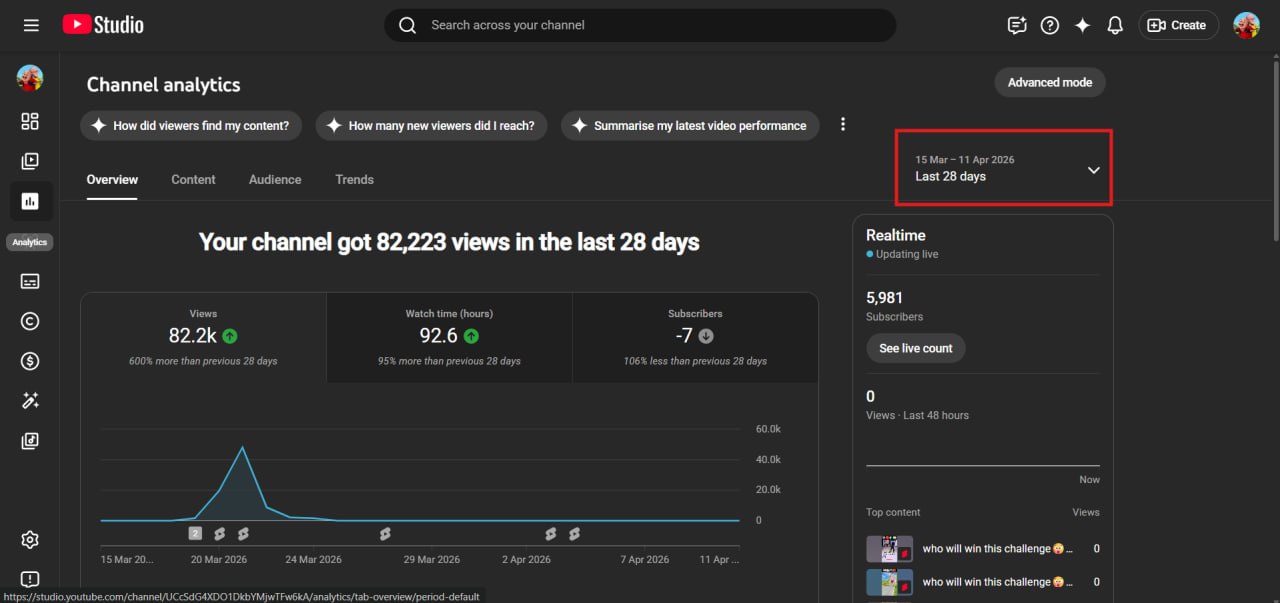Screen dimensions: 1280x603
Task: Open the Audio library sidebar icon
Action: (30, 441)
